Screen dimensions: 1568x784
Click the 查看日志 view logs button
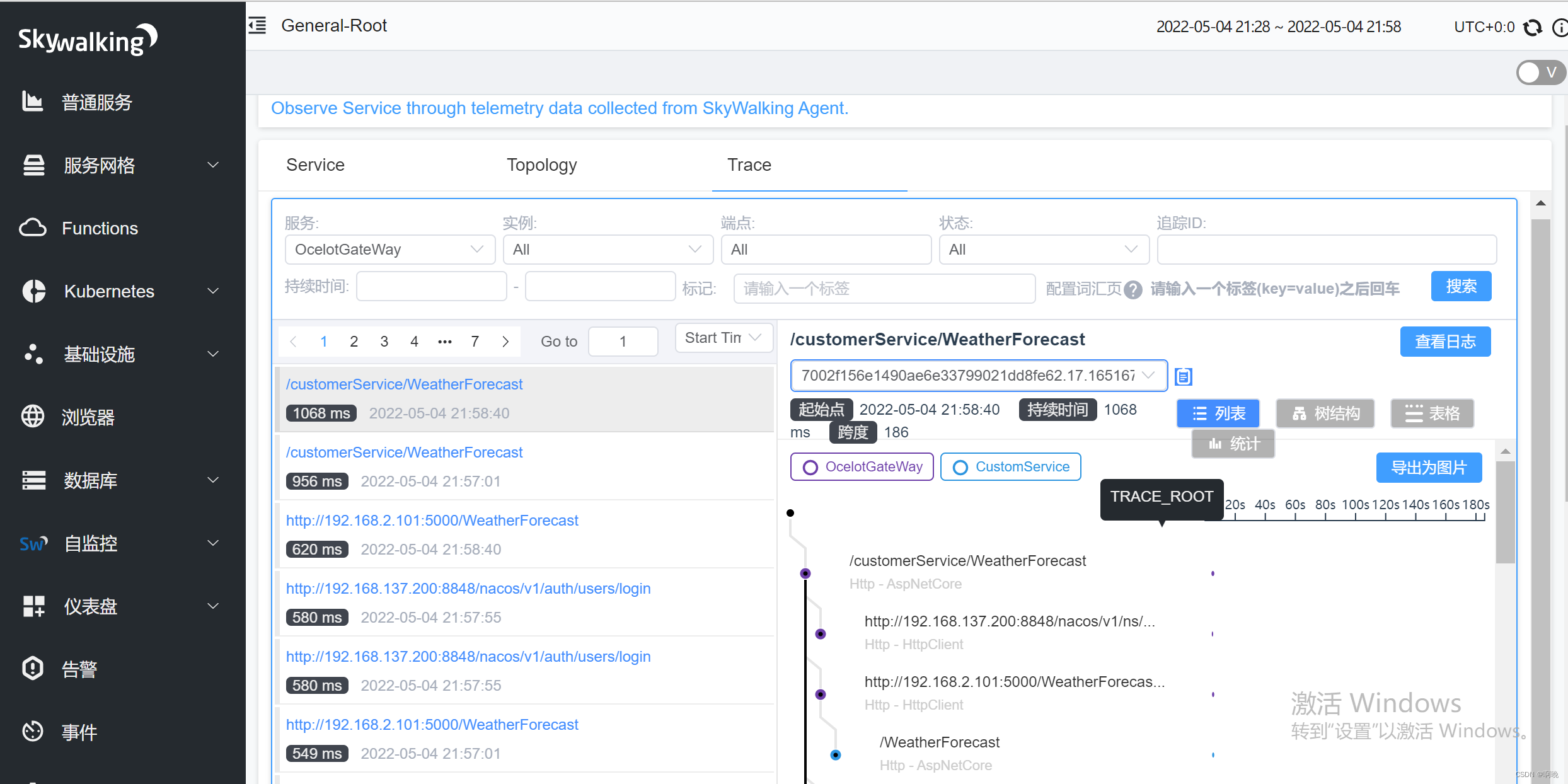[1445, 342]
